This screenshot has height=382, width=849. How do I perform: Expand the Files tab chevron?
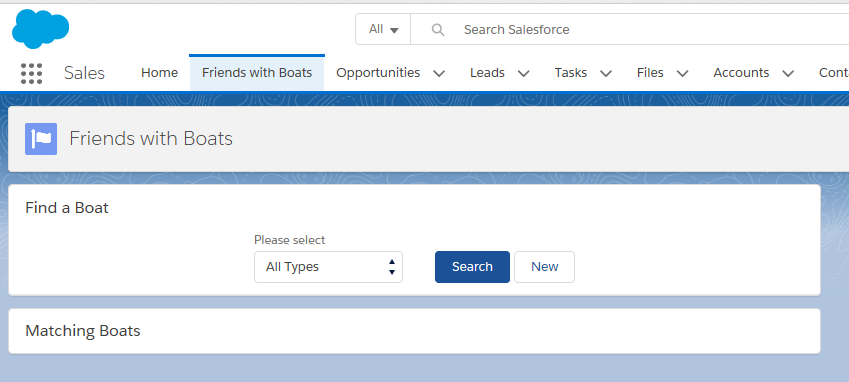pyautogui.click(x=683, y=74)
